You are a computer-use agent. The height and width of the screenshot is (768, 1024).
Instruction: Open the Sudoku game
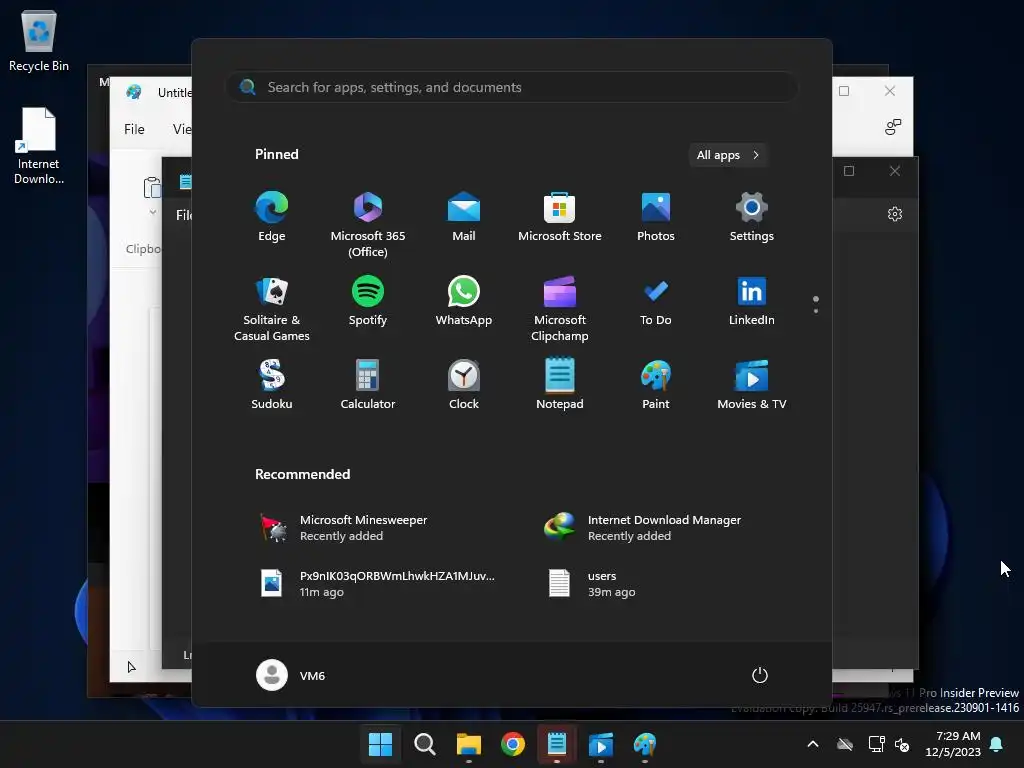point(272,385)
